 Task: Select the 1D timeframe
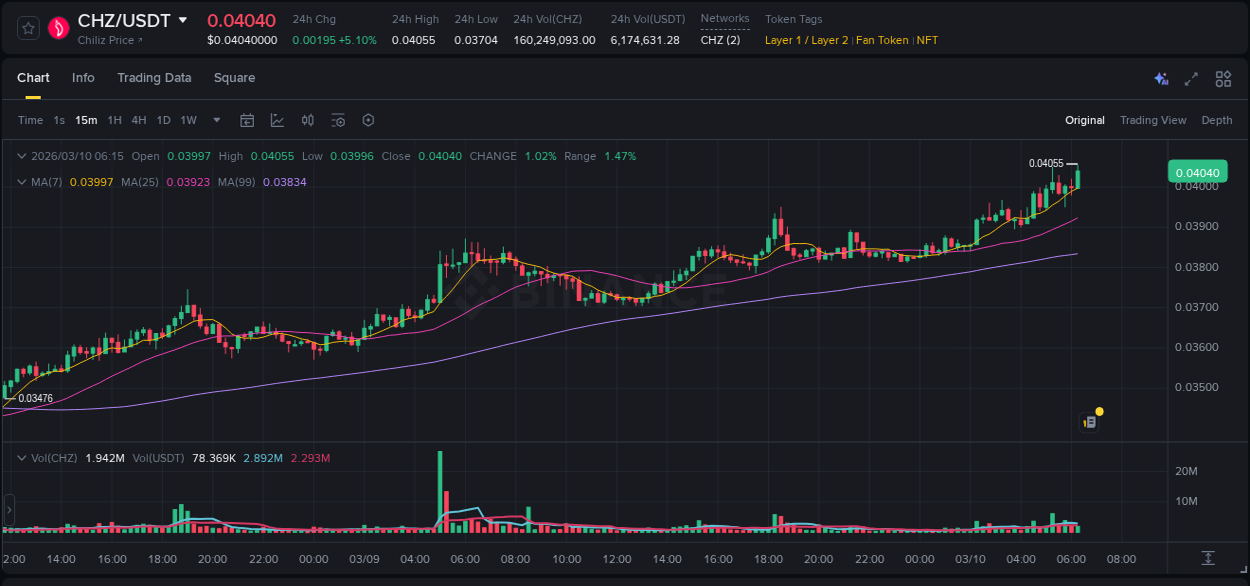click(x=163, y=120)
